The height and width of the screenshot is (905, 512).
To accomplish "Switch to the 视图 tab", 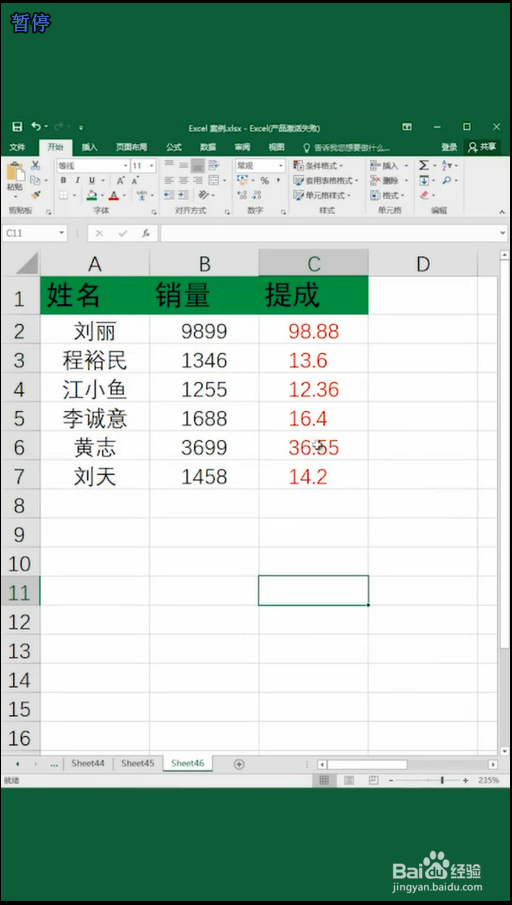I will tap(276, 147).
